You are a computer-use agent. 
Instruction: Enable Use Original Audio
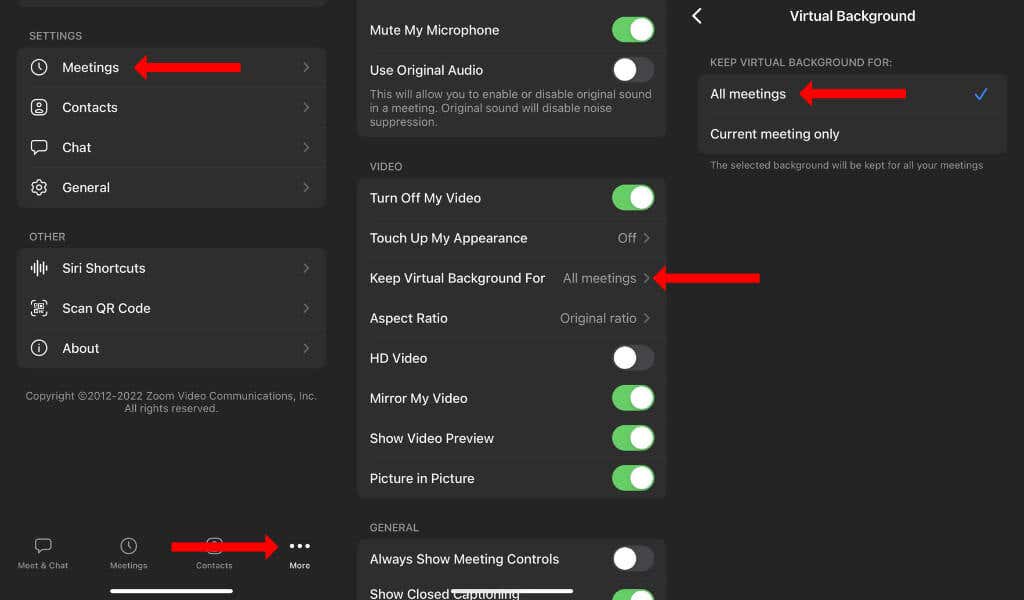pyautogui.click(x=632, y=70)
